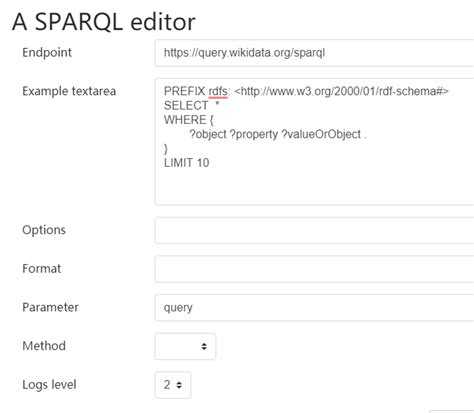Click the Format label text
The width and height of the screenshot is (474, 413).
(x=42, y=269)
